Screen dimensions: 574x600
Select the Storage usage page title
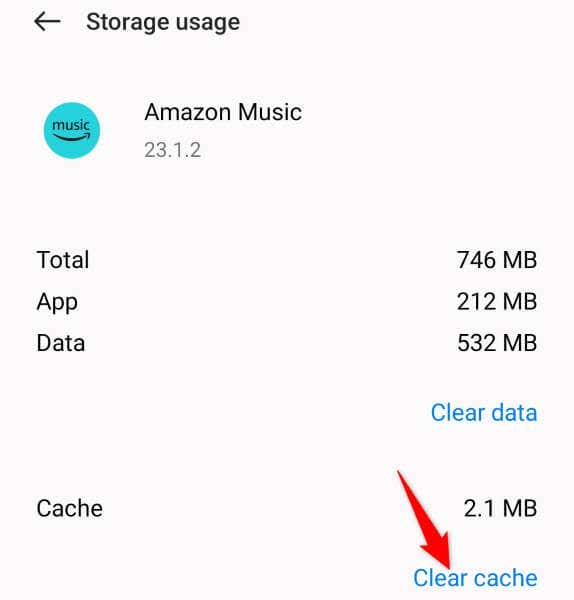[x=163, y=22]
